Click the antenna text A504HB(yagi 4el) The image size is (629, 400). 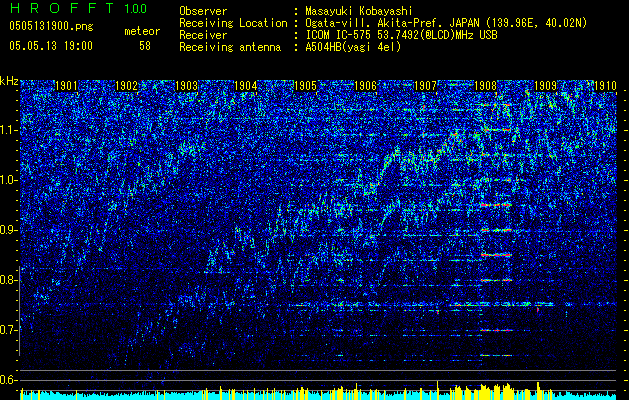pyautogui.click(x=353, y=47)
